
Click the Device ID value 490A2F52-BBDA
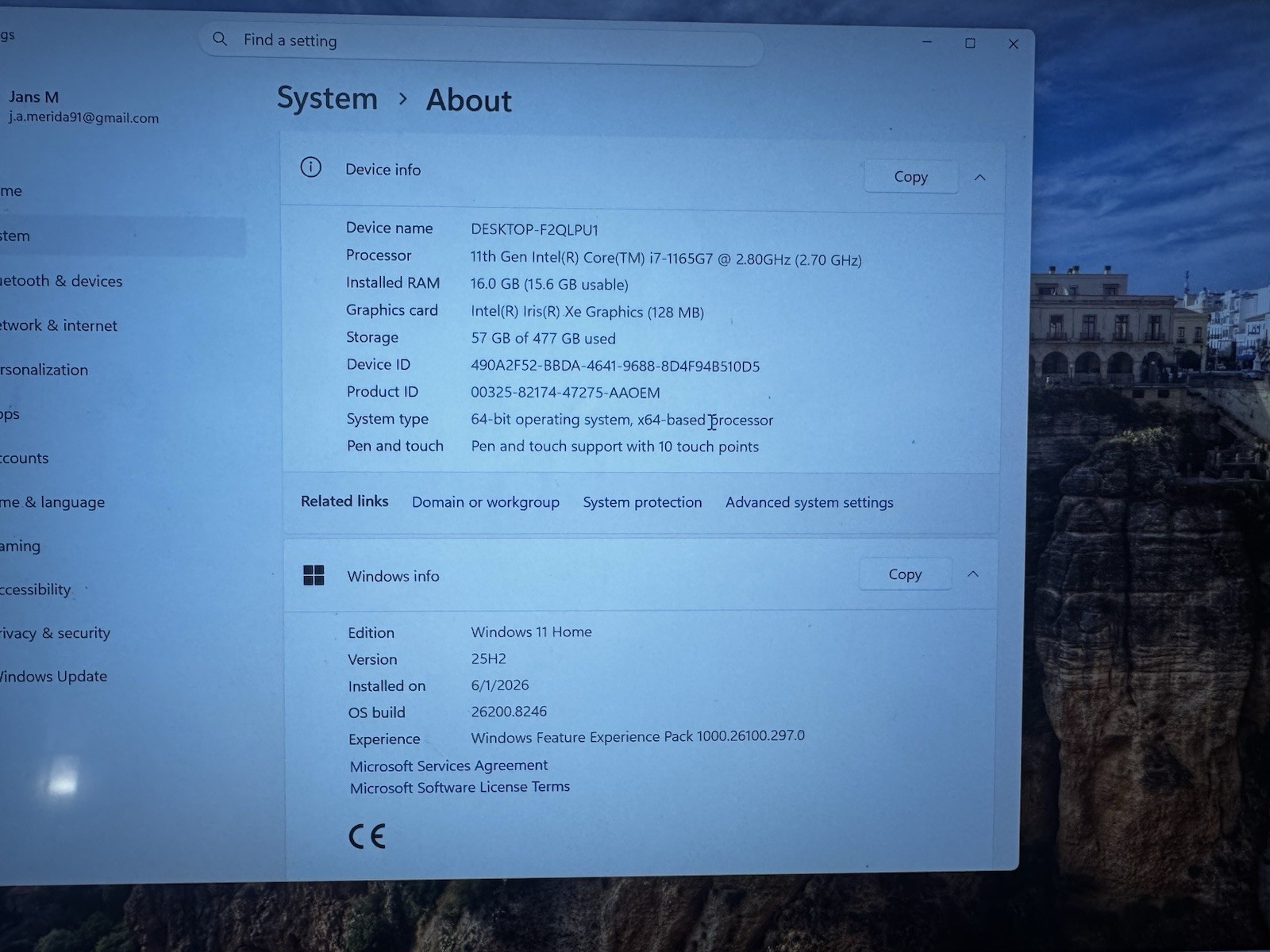tap(615, 366)
